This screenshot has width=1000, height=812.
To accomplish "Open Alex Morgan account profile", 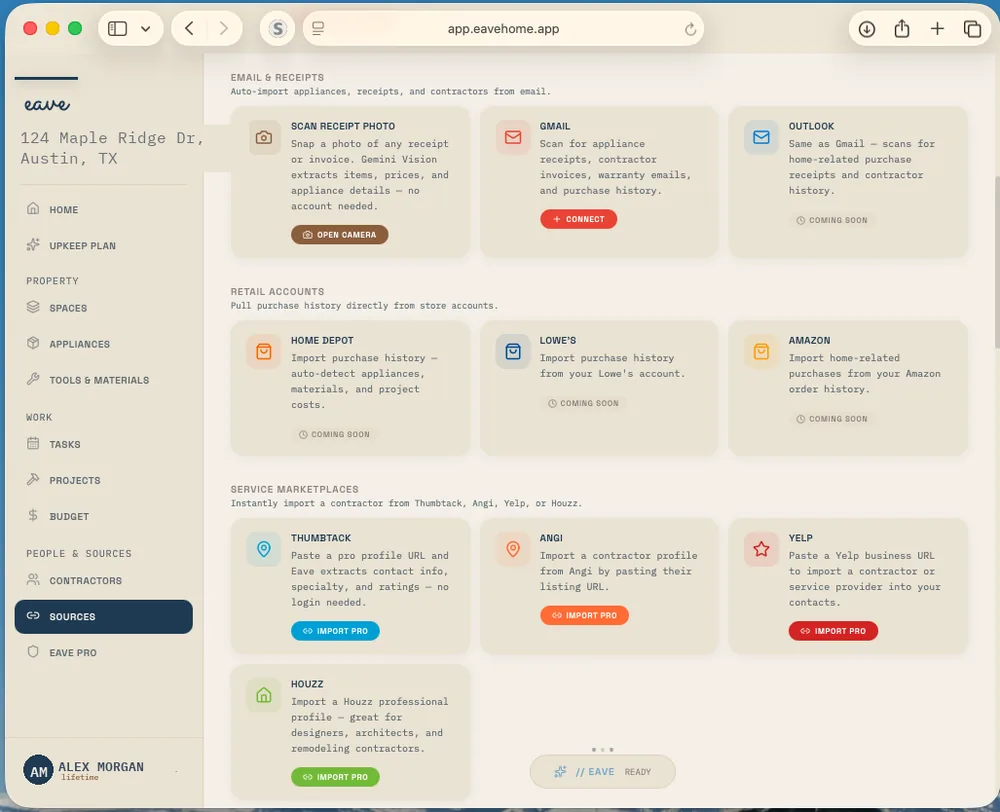I will pyautogui.click(x=101, y=771).
